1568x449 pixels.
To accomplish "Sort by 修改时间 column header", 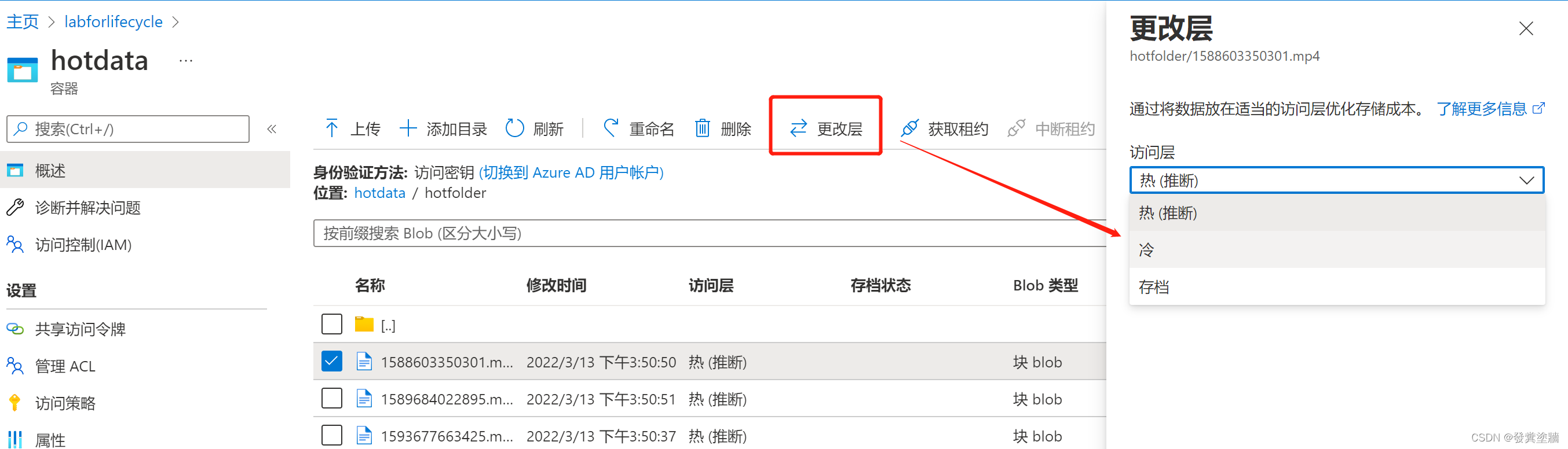I will point(556,285).
